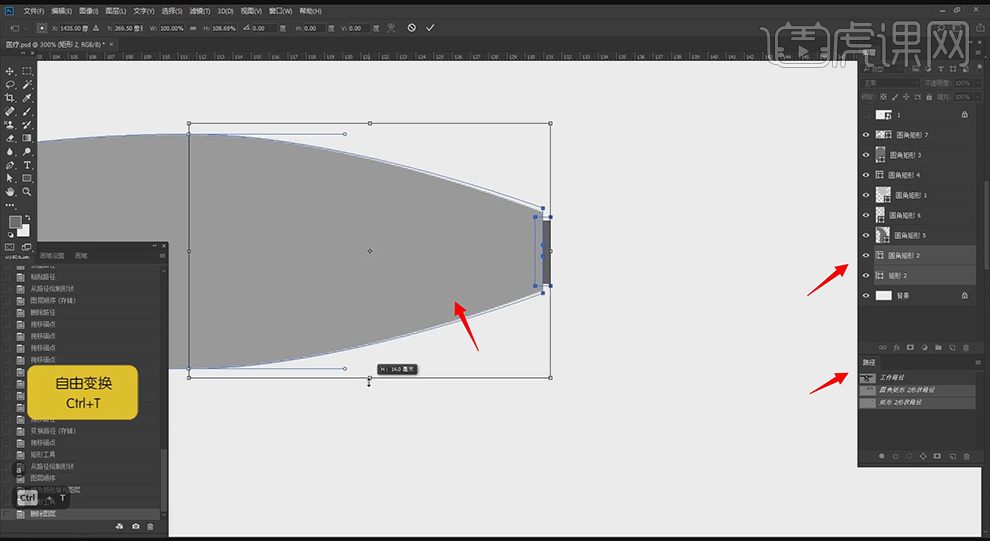
Task: Select the Eyedropper tool
Action: click(27, 98)
